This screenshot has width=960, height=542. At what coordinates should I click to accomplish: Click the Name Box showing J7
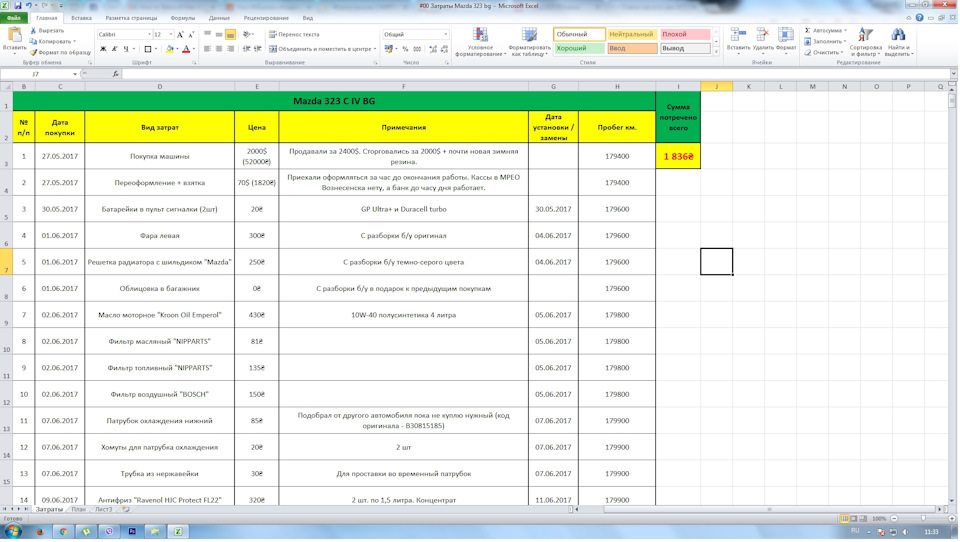click(x=36, y=74)
